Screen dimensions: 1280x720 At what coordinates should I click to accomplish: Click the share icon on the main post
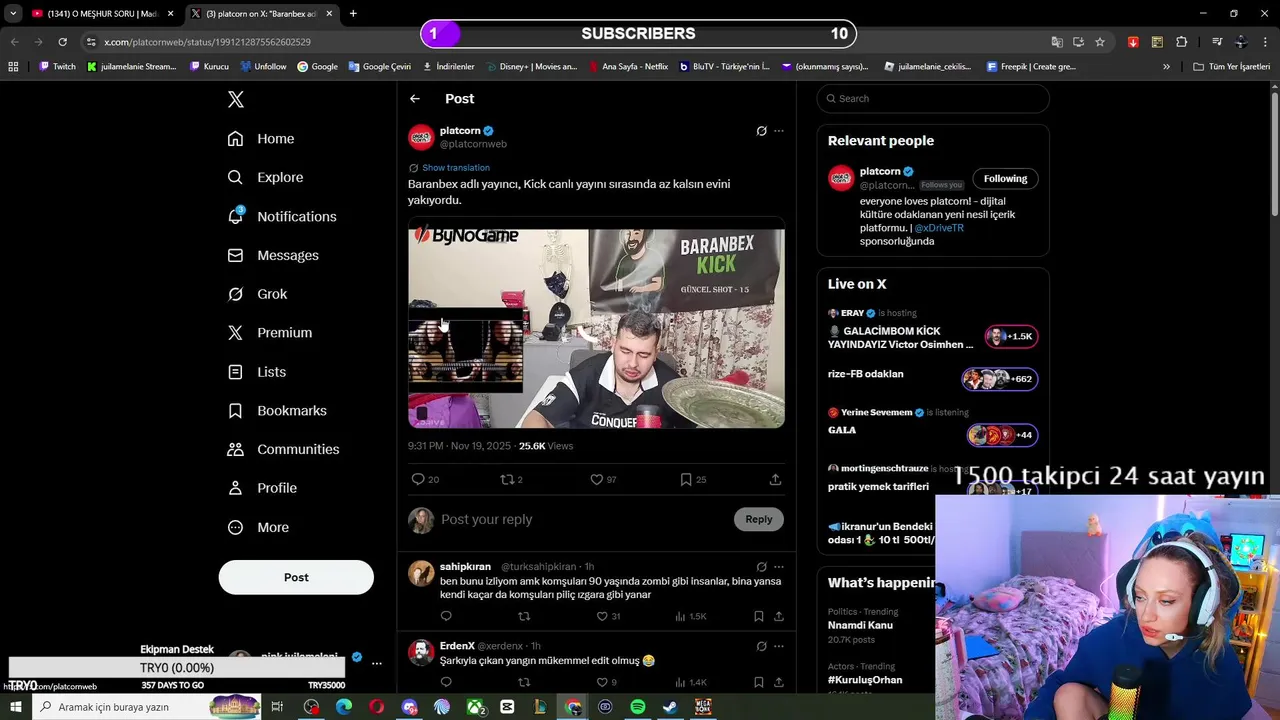775,480
